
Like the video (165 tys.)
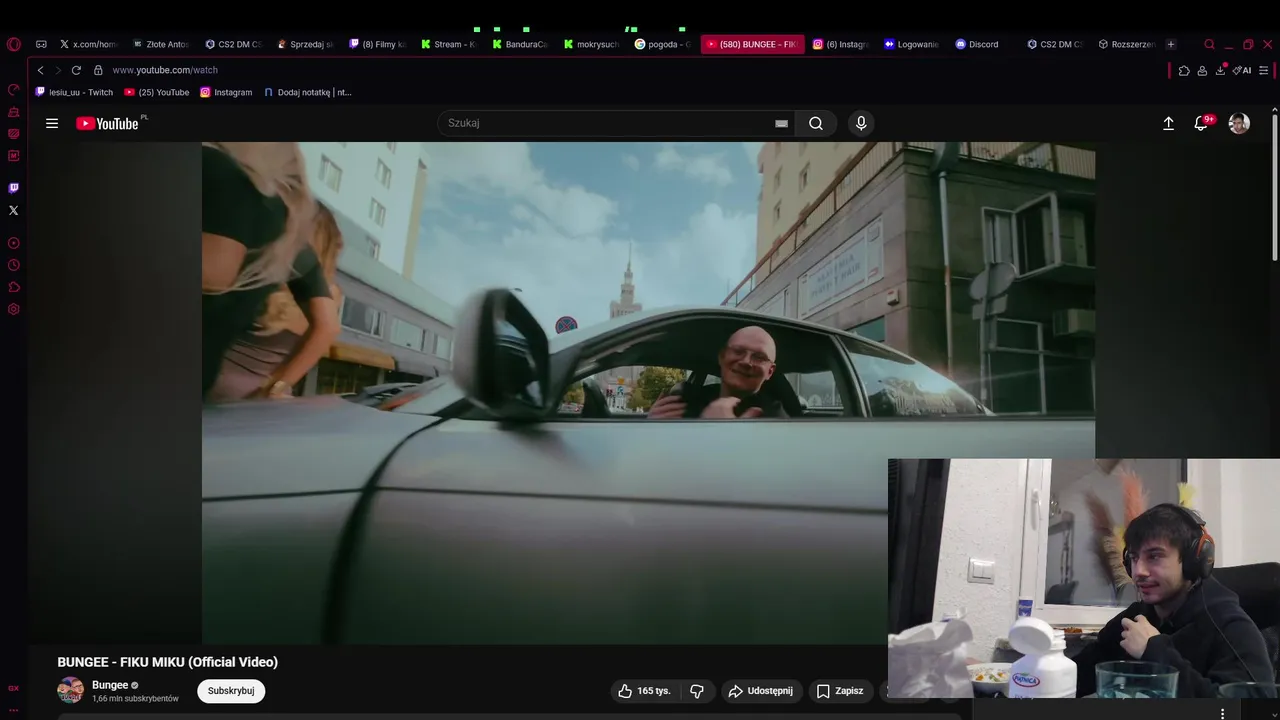coord(644,691)
